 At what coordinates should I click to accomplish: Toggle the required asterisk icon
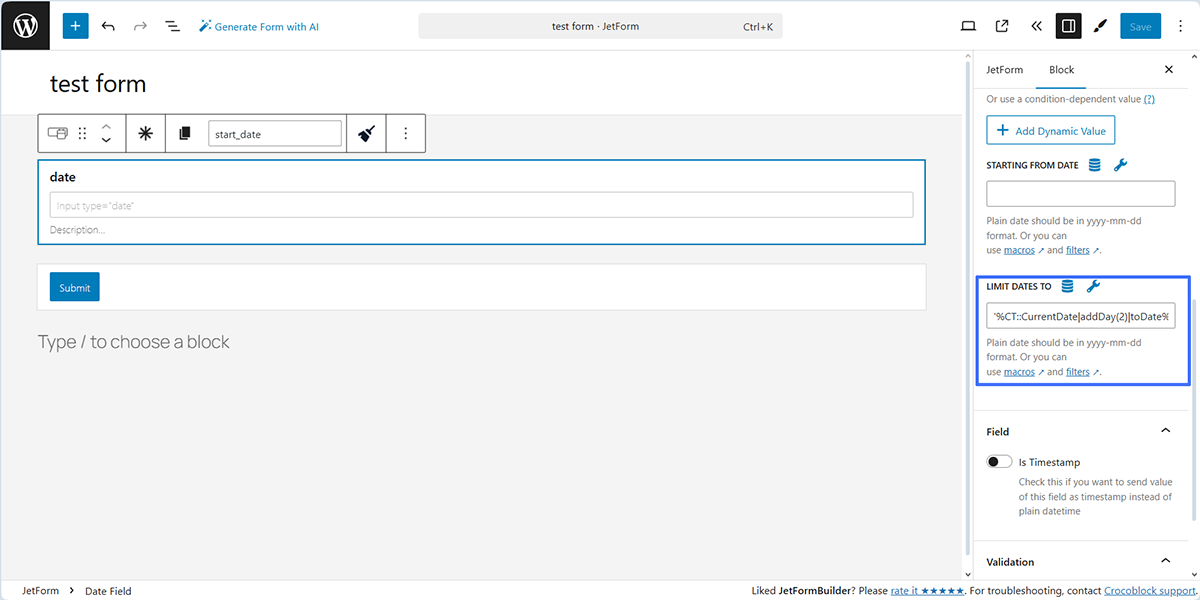[x=146, y=133]
